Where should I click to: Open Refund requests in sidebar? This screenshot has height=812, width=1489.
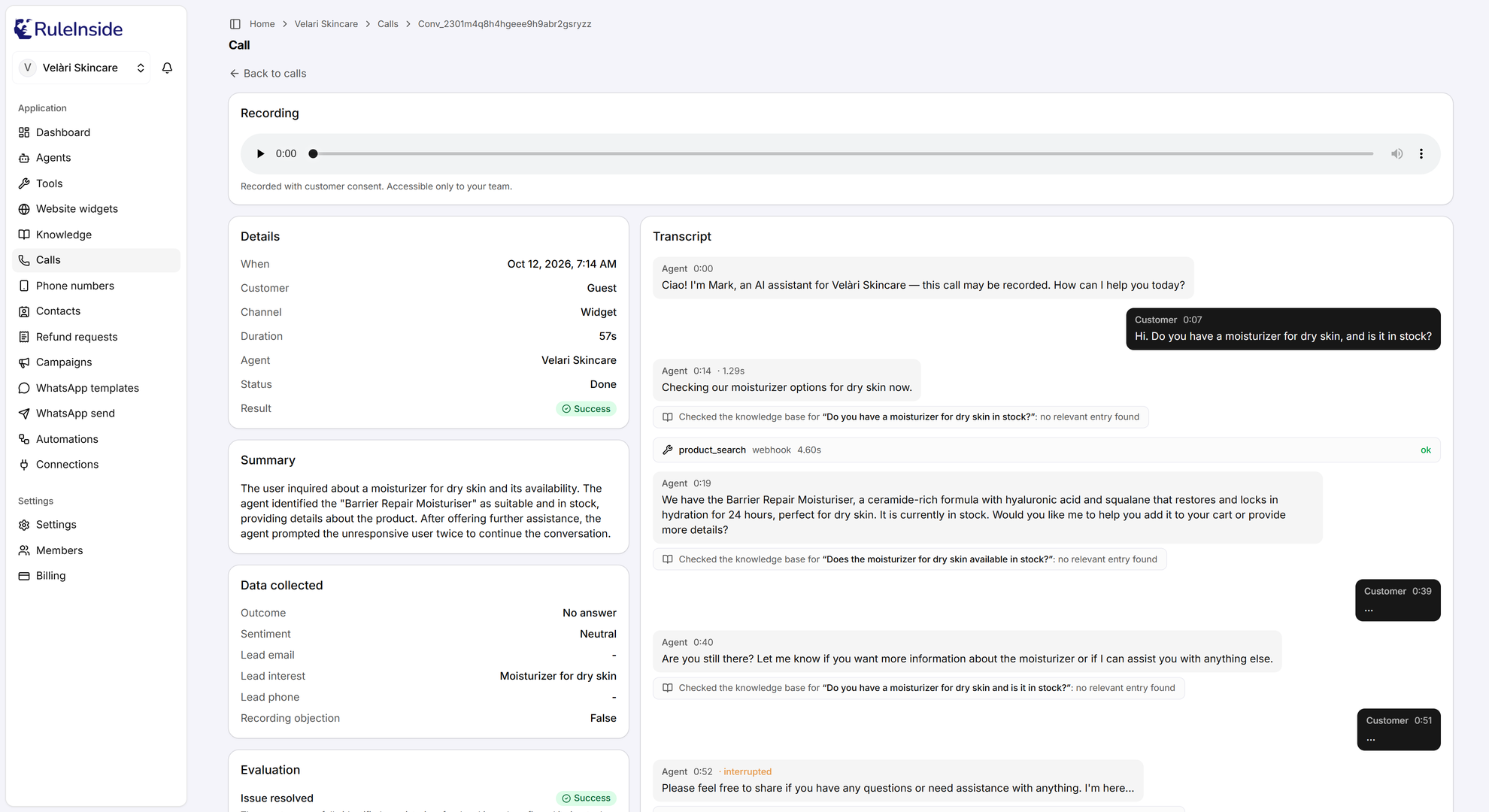(96, 337)
